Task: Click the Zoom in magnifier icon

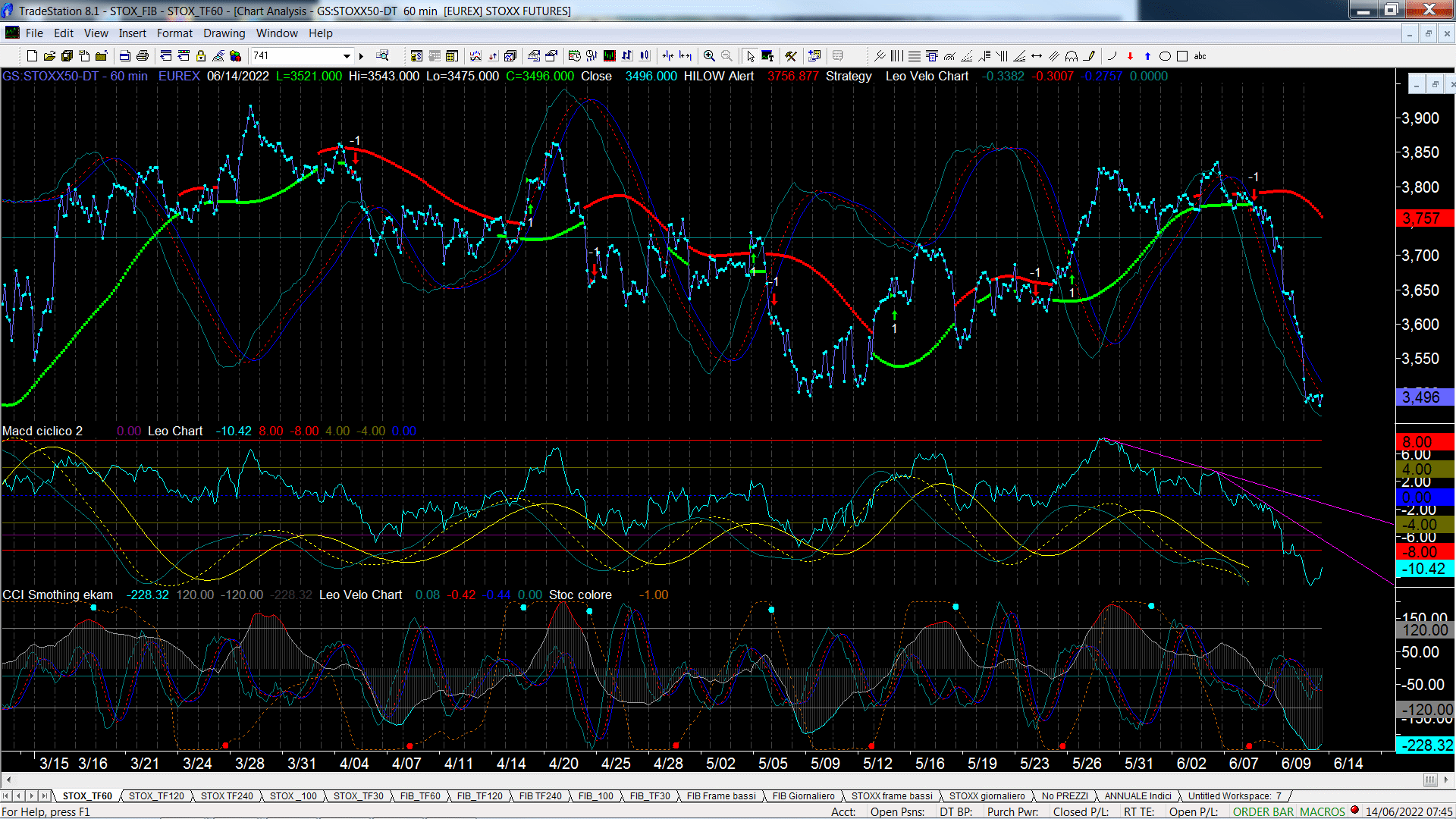Action: point(709,55)
